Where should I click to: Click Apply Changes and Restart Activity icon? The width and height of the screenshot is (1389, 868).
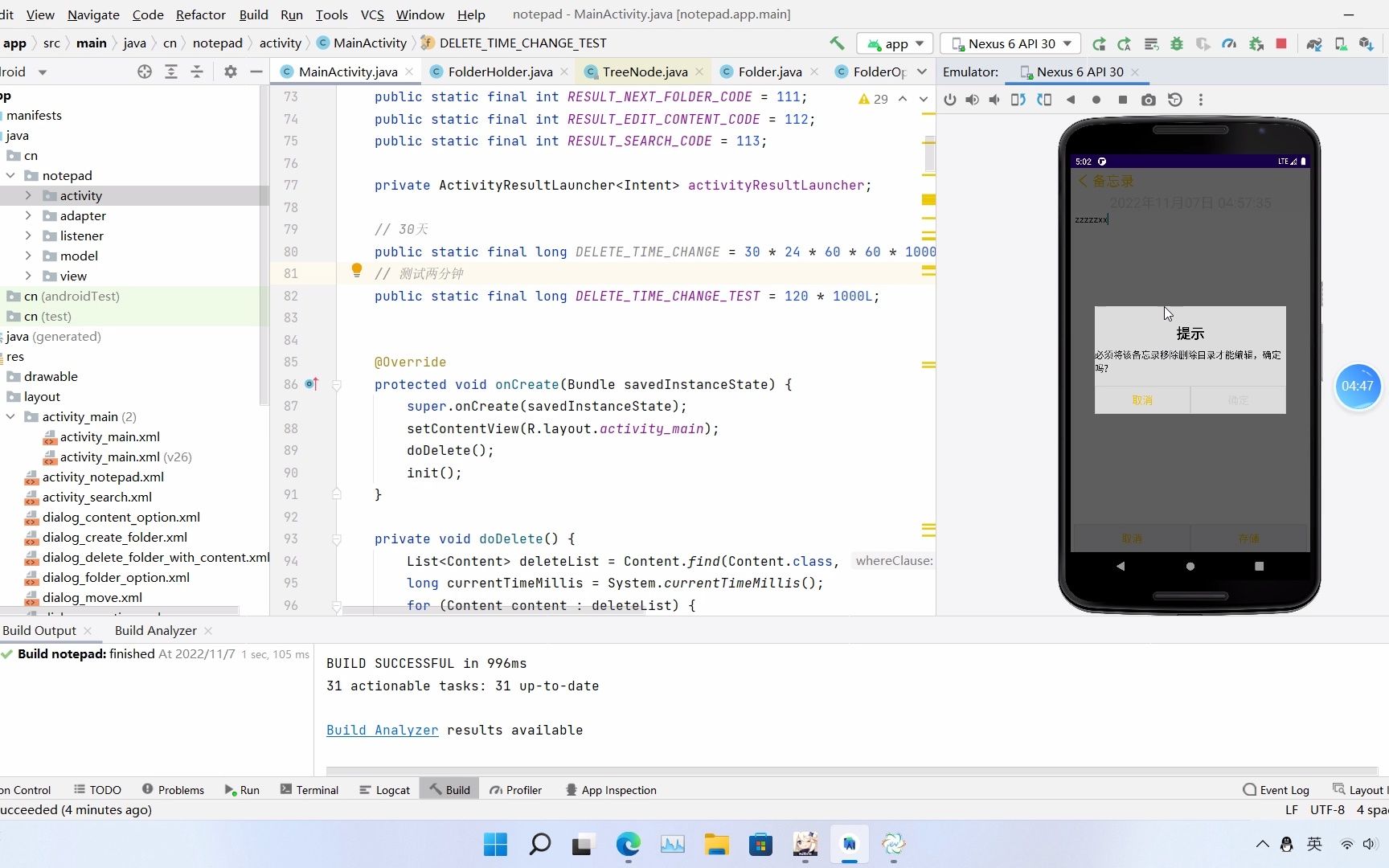(x=1099, y=43)
